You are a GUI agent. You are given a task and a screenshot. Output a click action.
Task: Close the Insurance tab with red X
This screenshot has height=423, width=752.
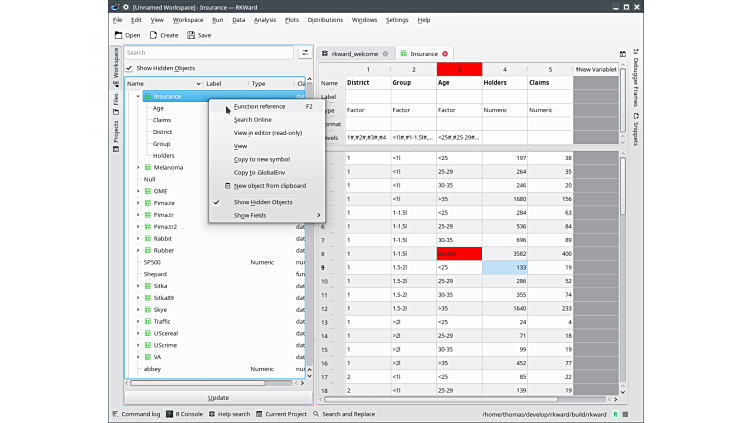pyautogui.click(x=445, y=54)
